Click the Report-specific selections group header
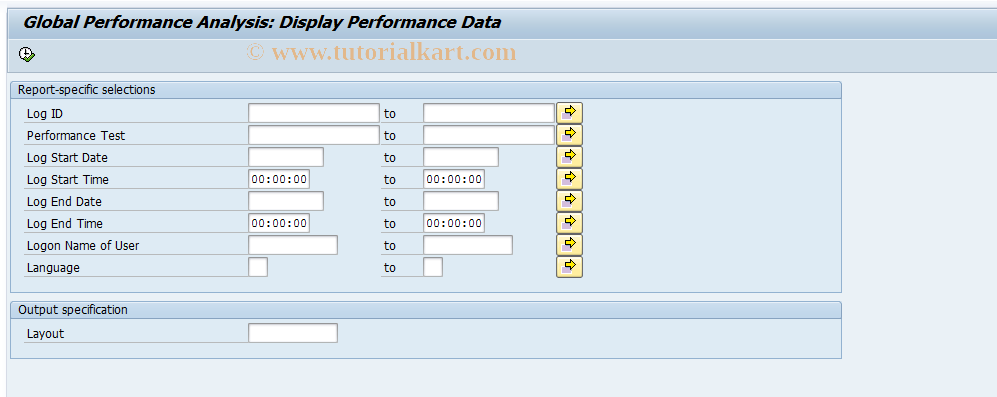 [426, 90]
